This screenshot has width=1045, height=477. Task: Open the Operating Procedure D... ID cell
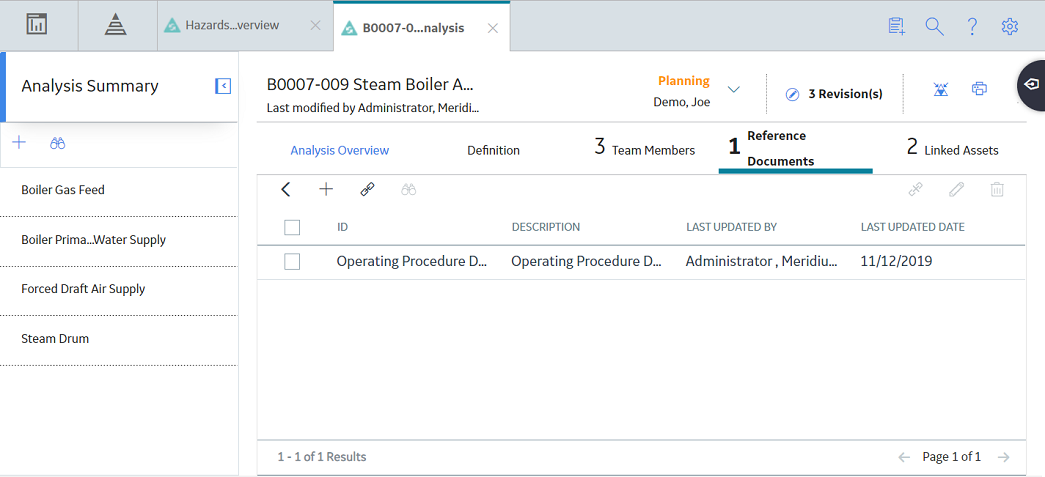413,262
